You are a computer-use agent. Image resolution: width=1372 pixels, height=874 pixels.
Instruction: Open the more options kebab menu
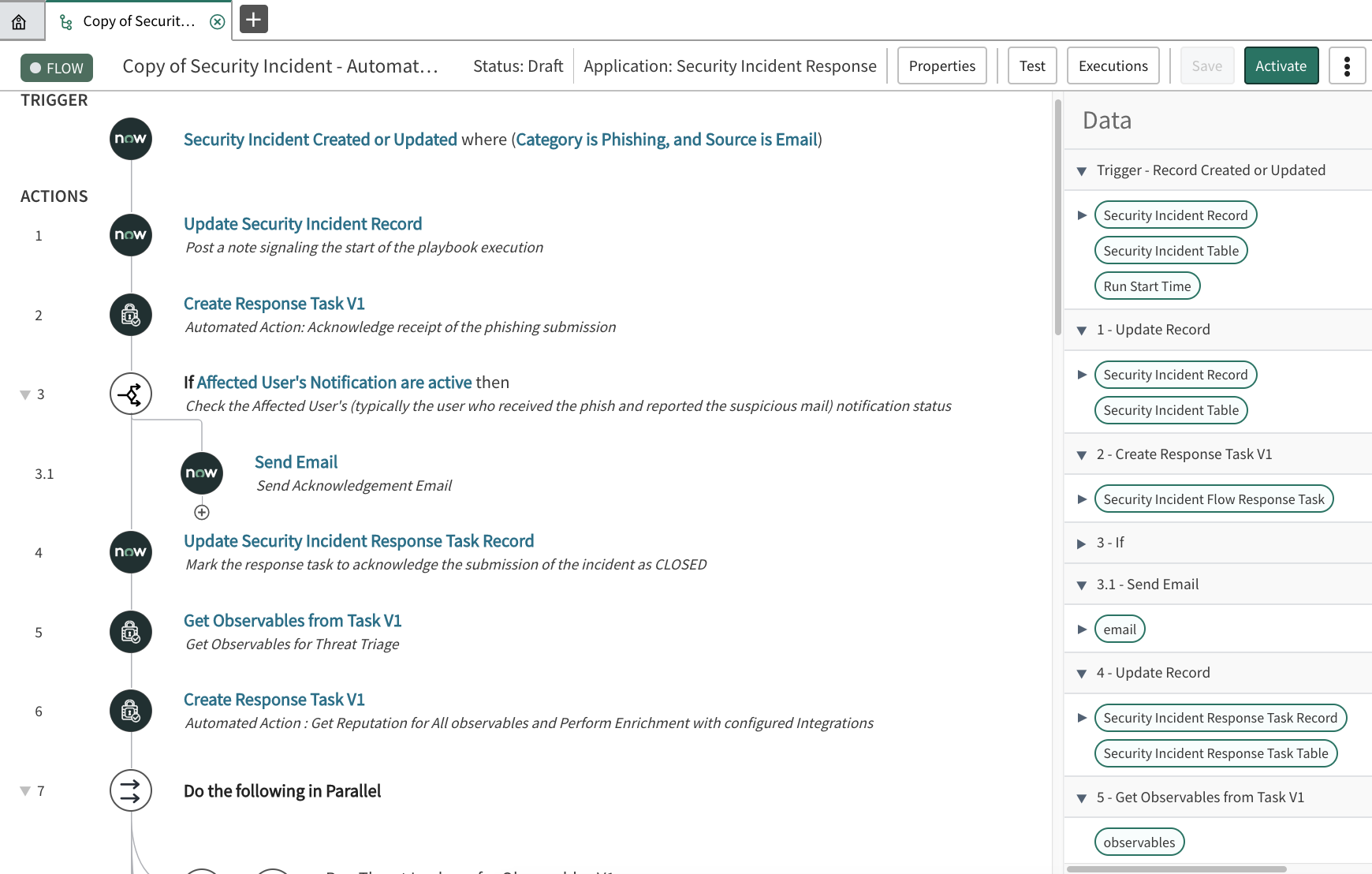click(1347, 66)
